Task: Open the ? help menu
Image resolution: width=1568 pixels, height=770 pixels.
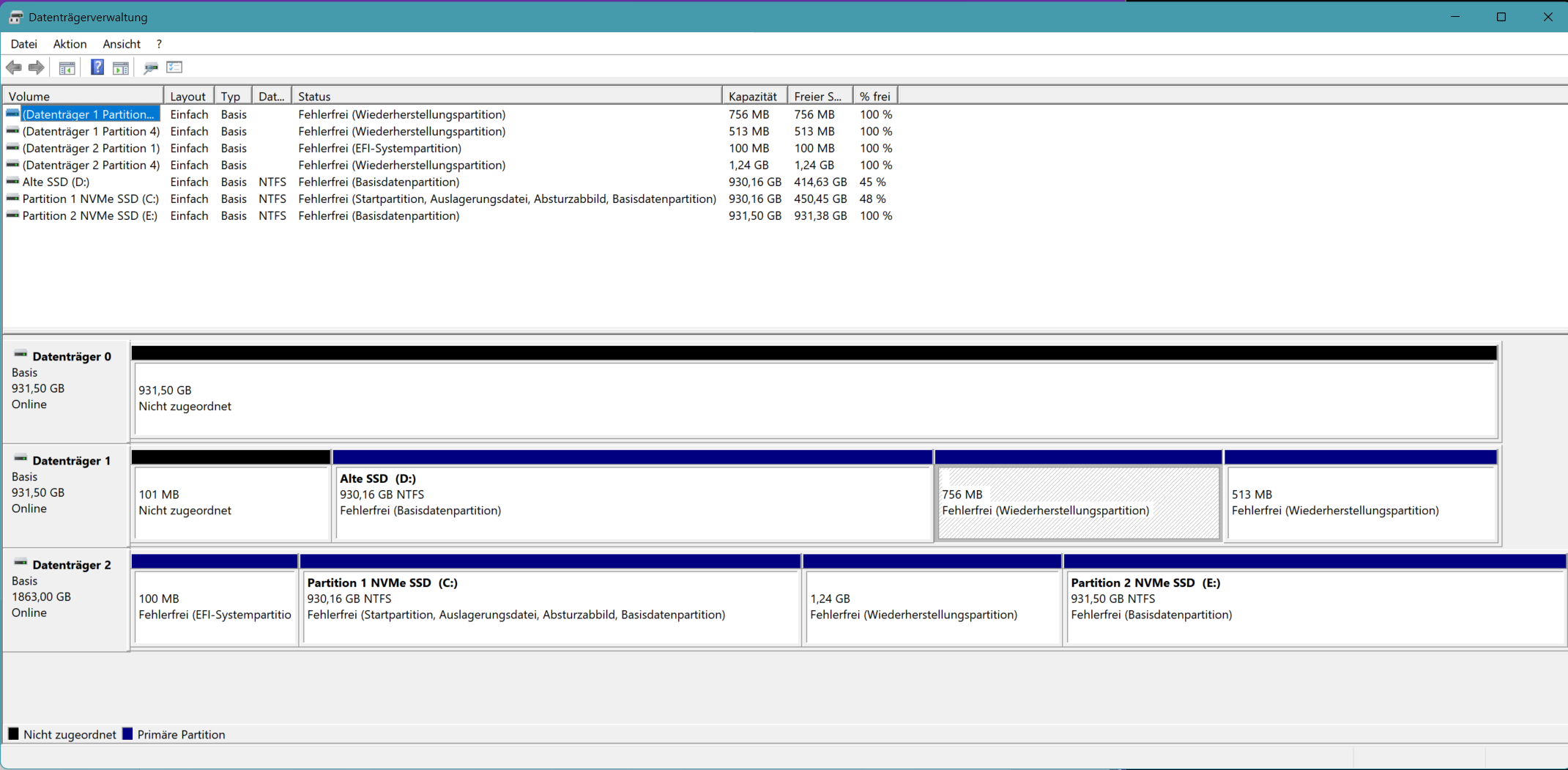Action: 159,44
